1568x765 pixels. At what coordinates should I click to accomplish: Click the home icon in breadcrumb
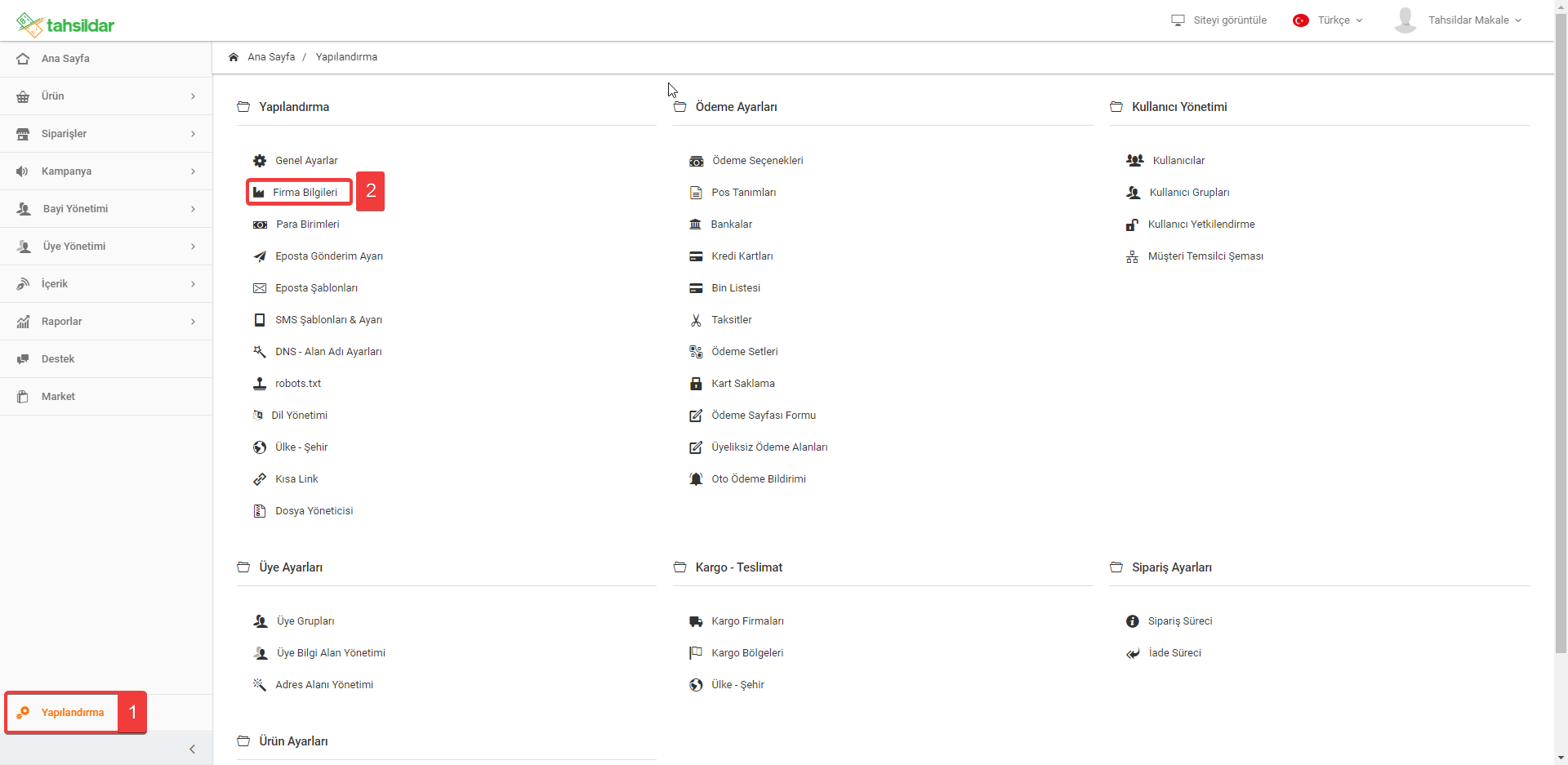tap(234, 57)
